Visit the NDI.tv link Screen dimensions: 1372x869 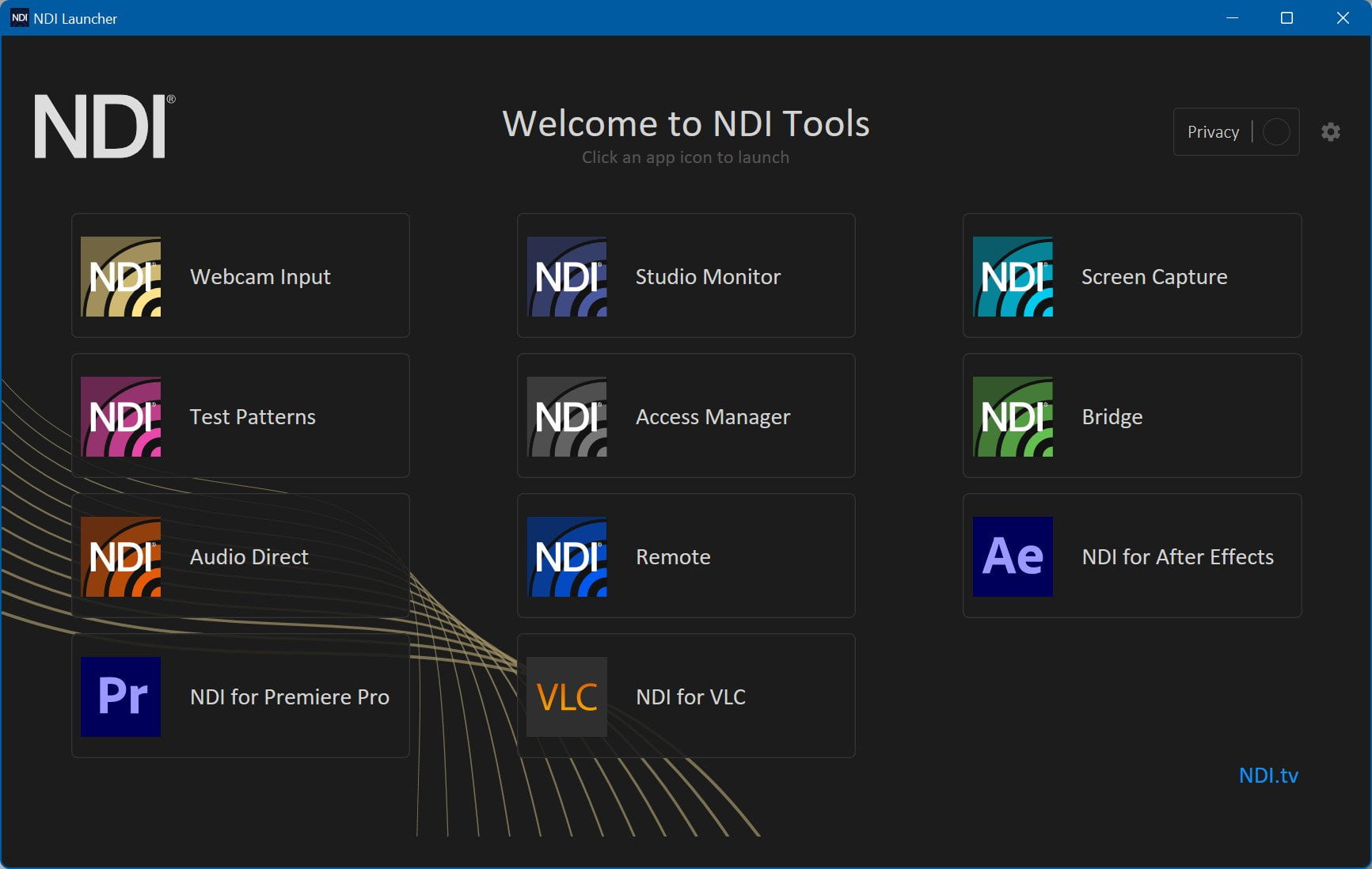click(1268, 776)
